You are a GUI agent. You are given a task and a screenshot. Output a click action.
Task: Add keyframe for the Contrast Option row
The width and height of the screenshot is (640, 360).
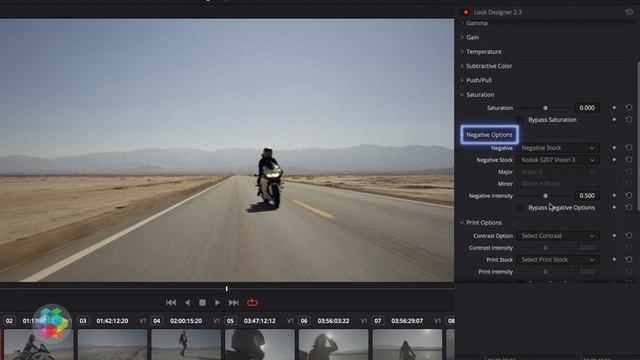(614, 236)
